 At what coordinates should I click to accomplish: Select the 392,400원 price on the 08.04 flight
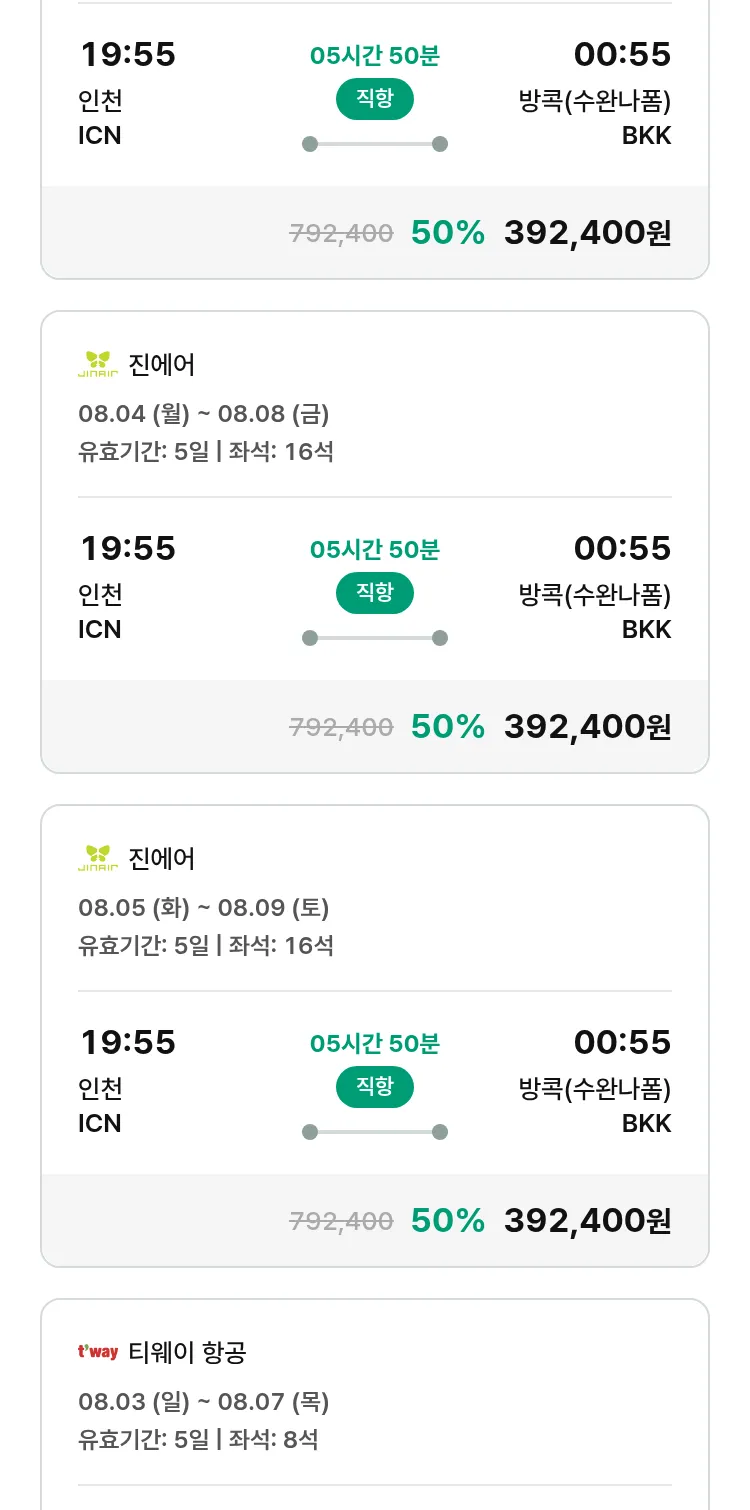click(587, 727)
